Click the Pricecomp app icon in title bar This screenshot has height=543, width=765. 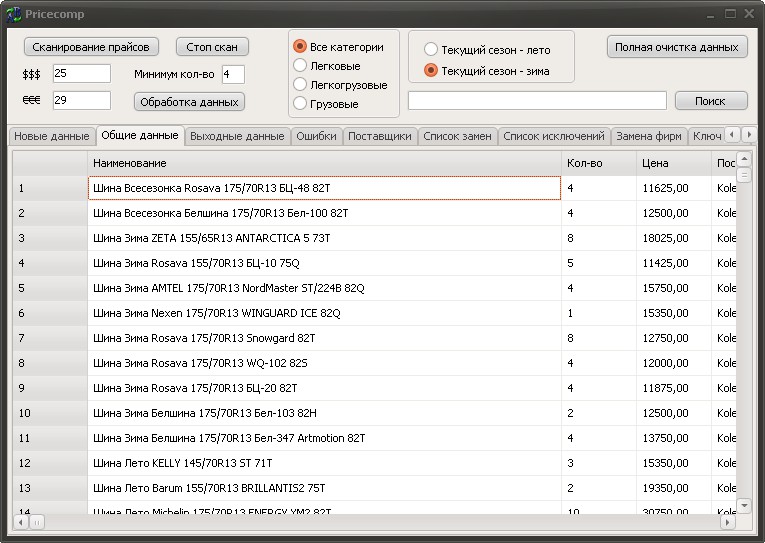tap(14, 14)
